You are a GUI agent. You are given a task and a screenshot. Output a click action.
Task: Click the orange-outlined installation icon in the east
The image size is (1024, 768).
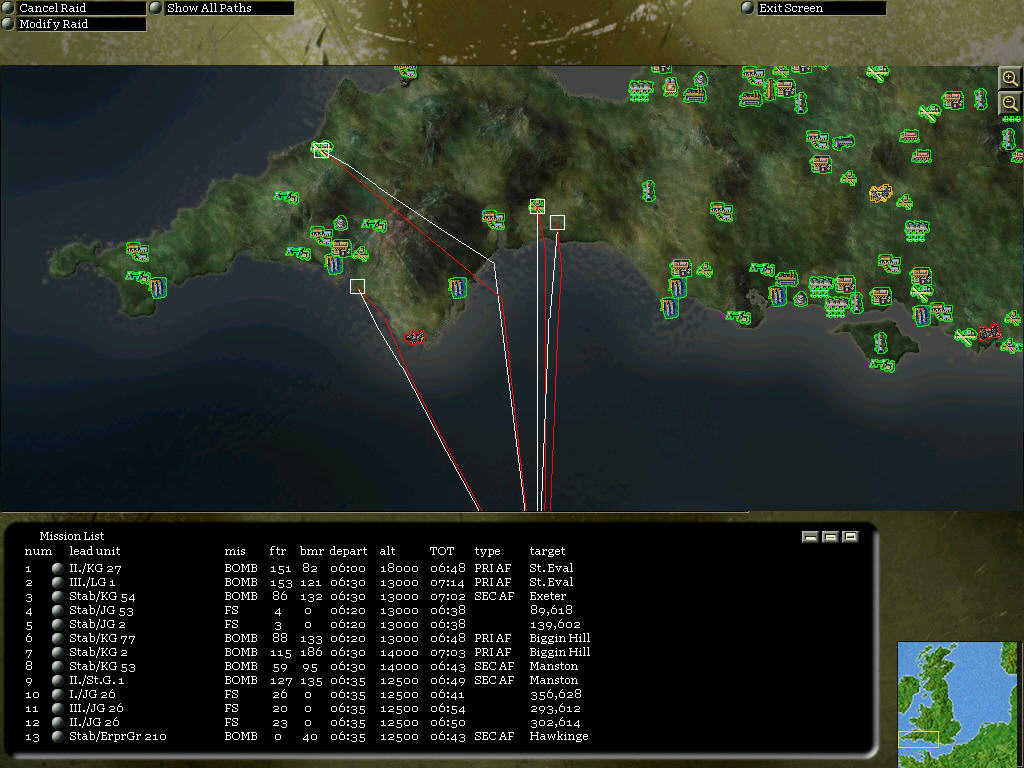[x=880, y=193]
